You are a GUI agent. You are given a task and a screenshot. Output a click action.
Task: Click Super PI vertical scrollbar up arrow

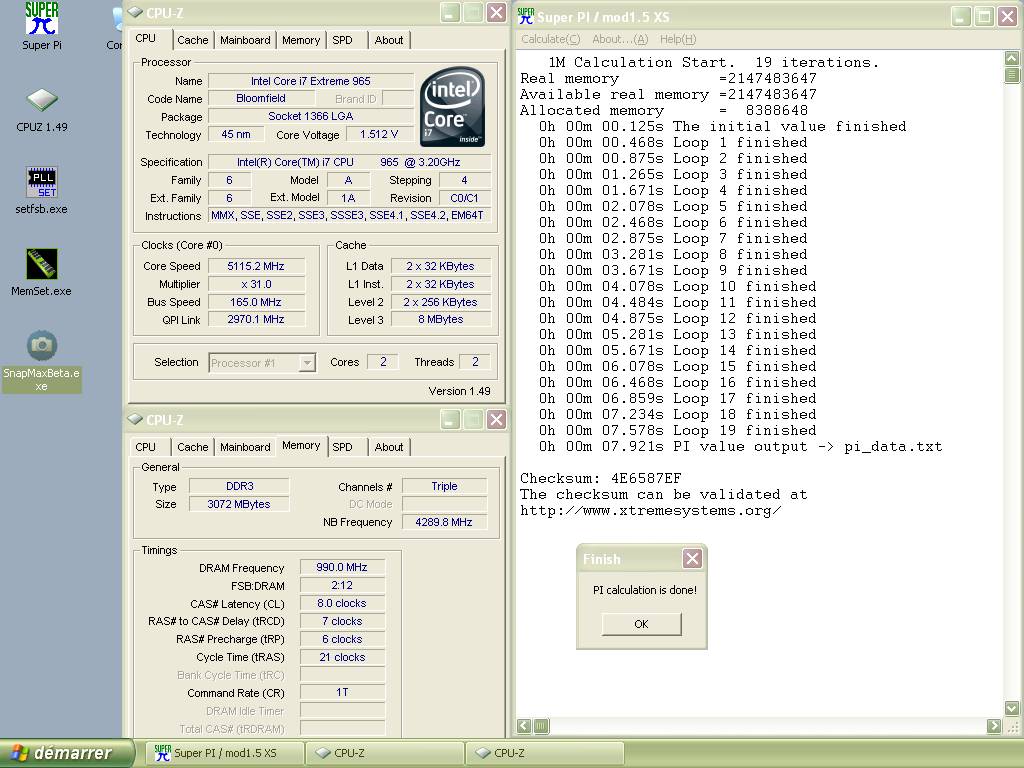[x=1012, y=58]
